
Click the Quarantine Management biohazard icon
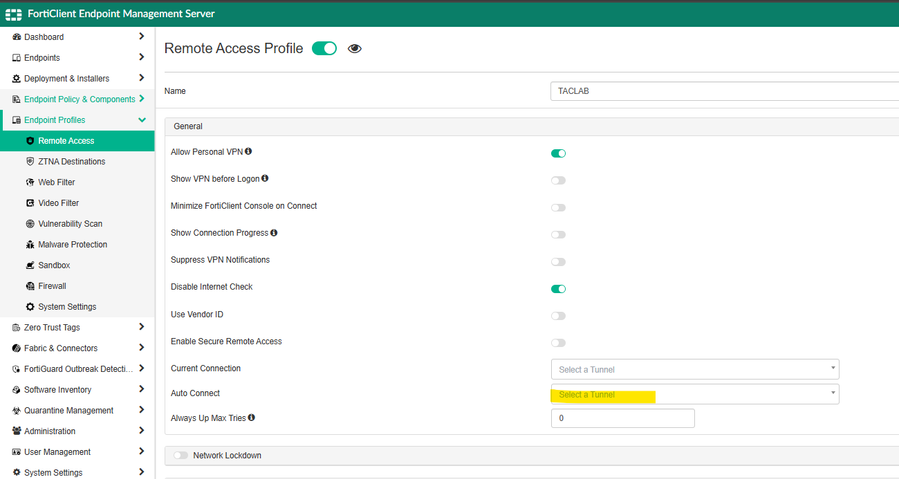17,411
